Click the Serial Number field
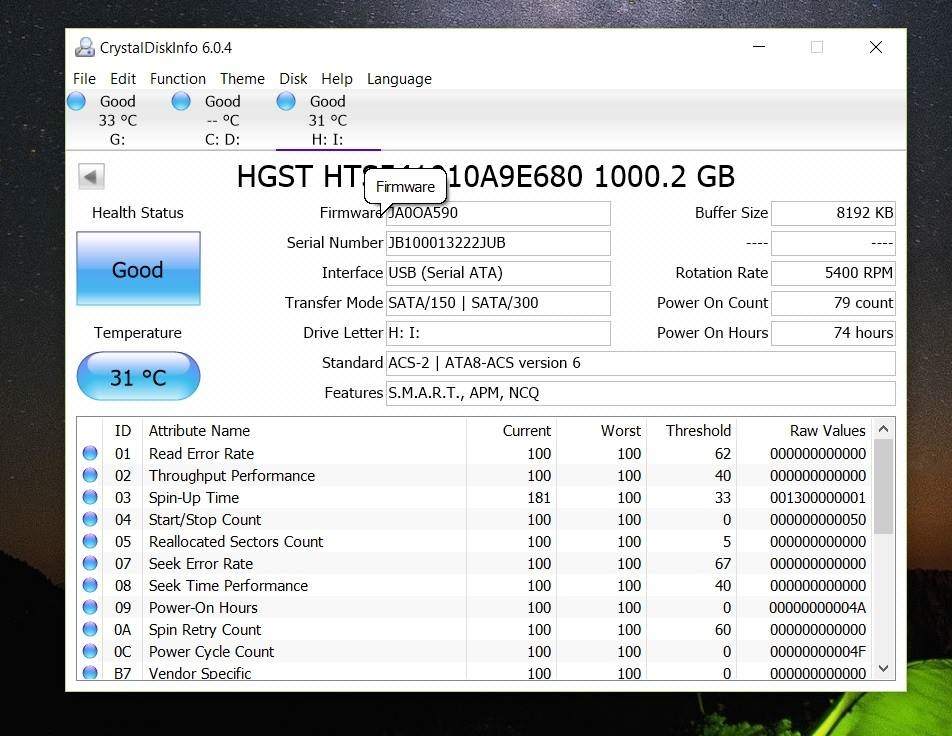This screenshot has height=736, width=952. [498, 243]
